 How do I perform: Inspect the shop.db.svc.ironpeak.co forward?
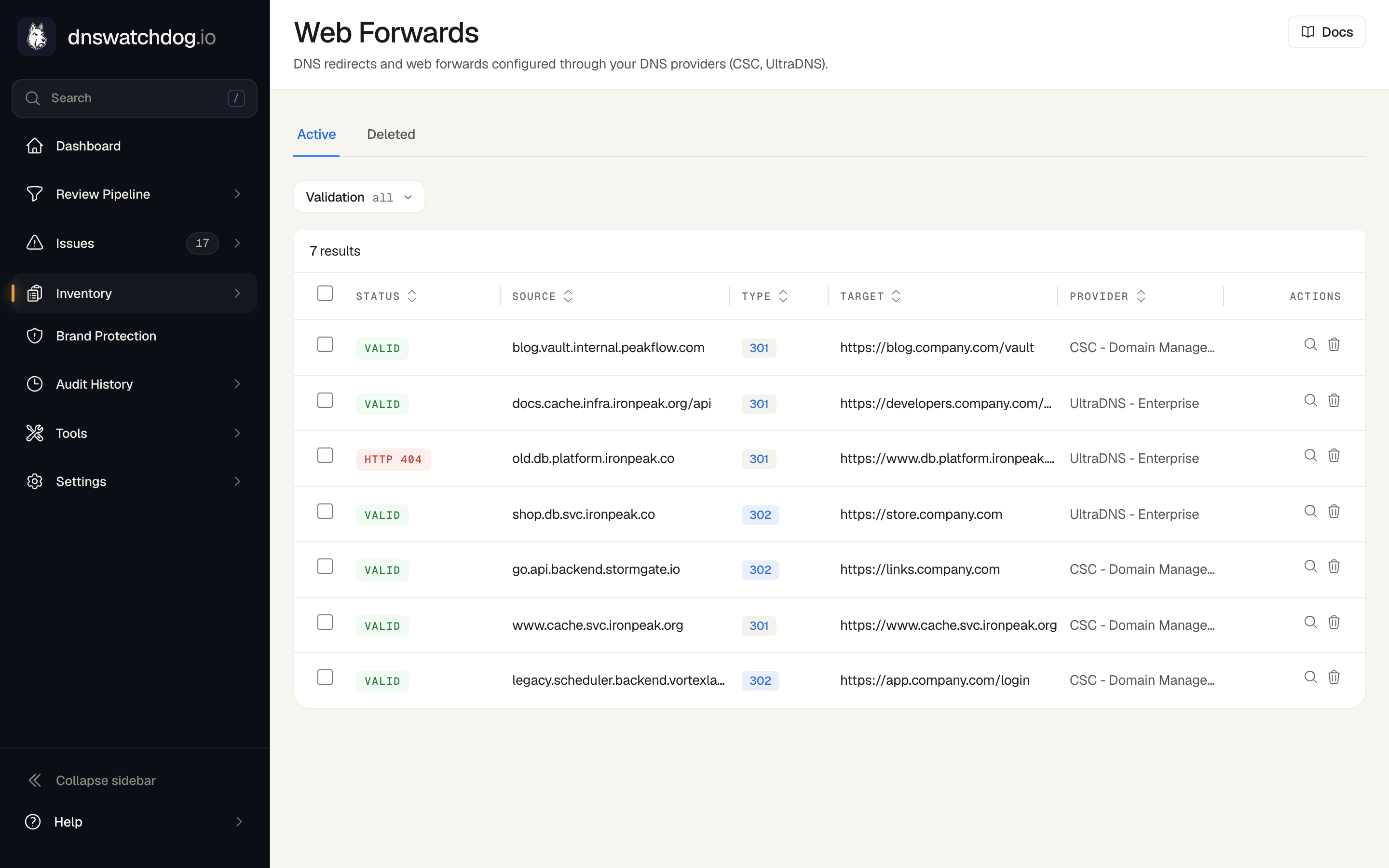(x=1310, y=511)
